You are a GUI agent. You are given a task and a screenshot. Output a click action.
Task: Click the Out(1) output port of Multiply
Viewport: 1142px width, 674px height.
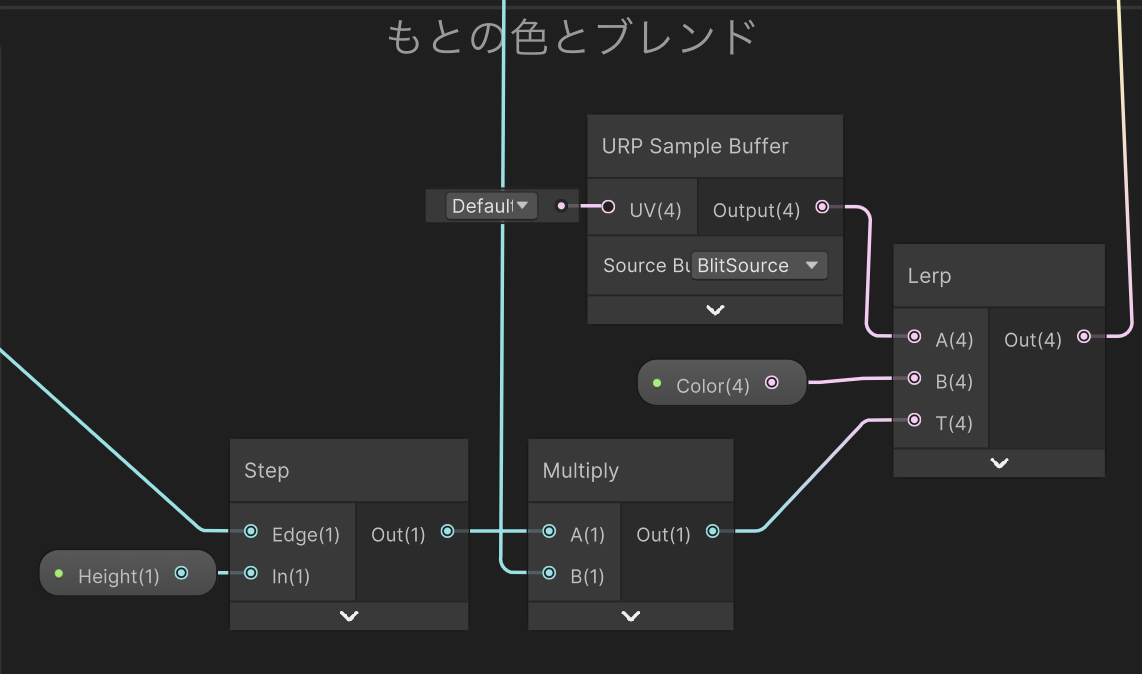712,531
